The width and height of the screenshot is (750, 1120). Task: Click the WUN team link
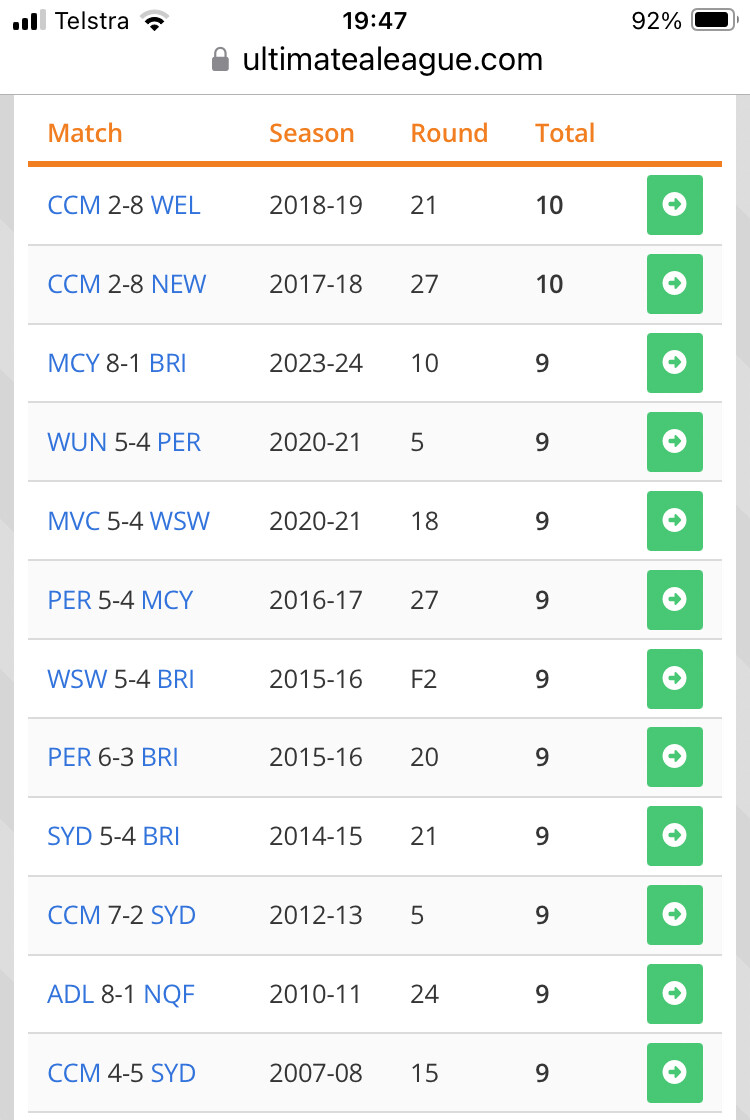coord(77,442)
